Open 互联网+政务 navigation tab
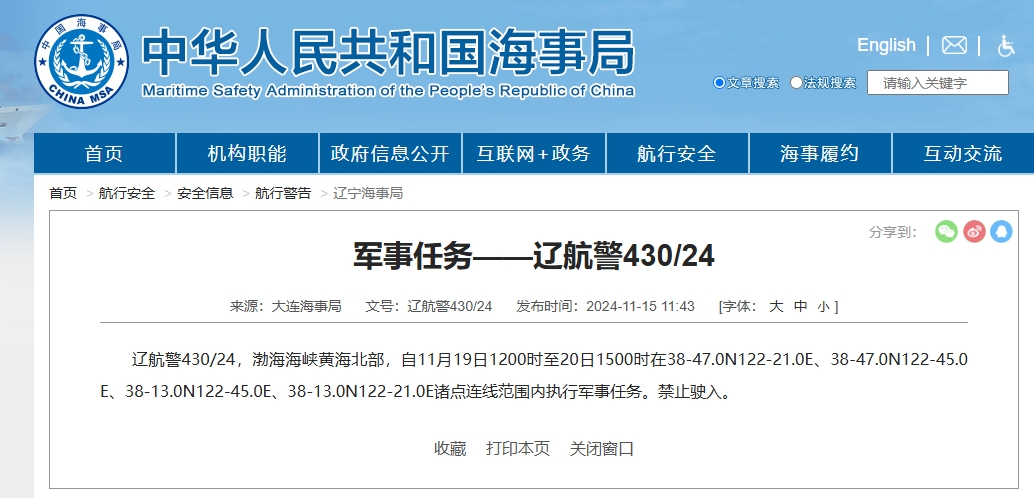This screenshot has width=1034, height=498. click(533, 153)
